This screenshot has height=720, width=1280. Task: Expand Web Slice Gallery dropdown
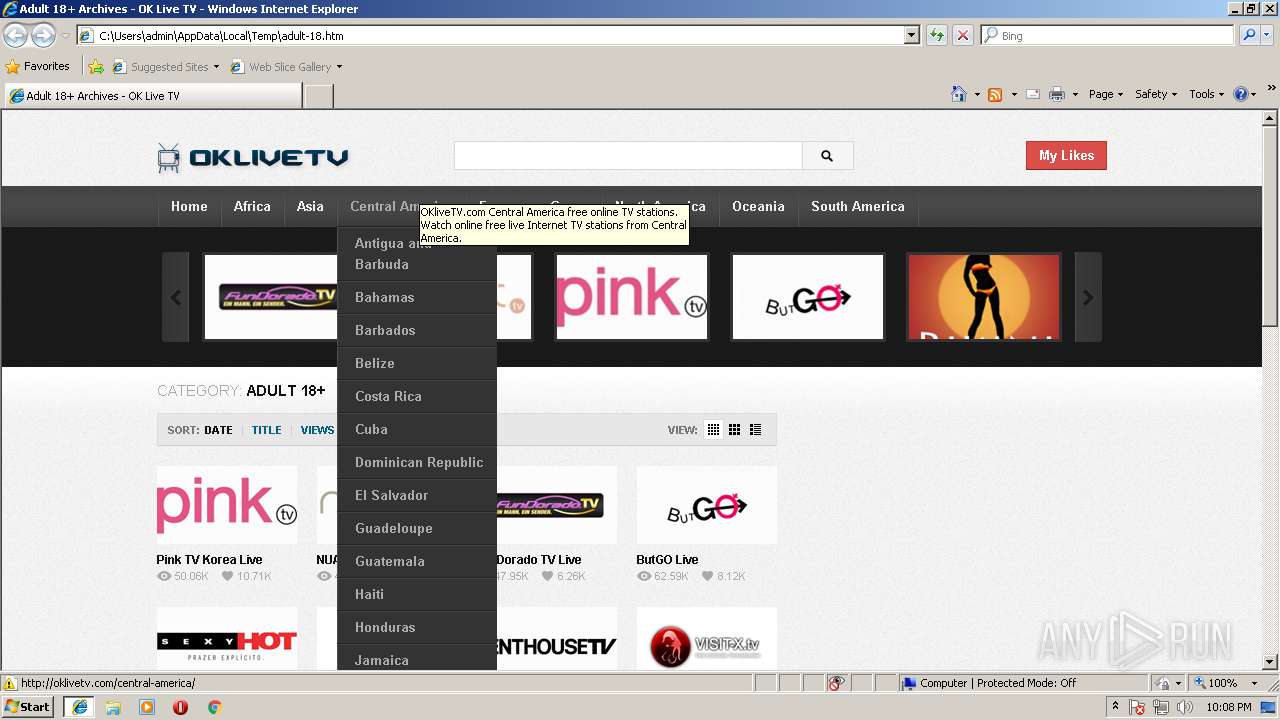[339, 67]
